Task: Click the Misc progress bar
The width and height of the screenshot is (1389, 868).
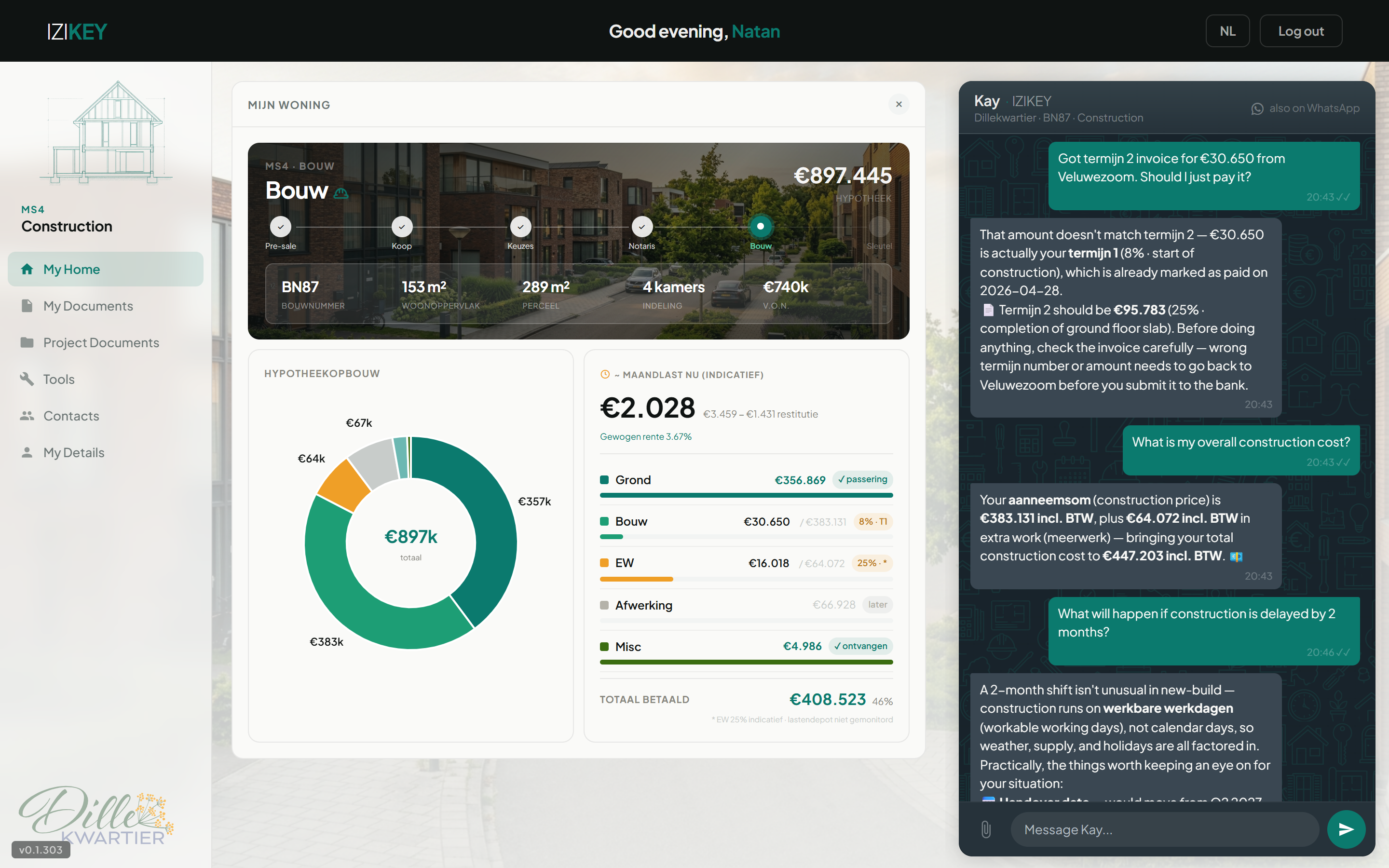Action: click(746, 662)
